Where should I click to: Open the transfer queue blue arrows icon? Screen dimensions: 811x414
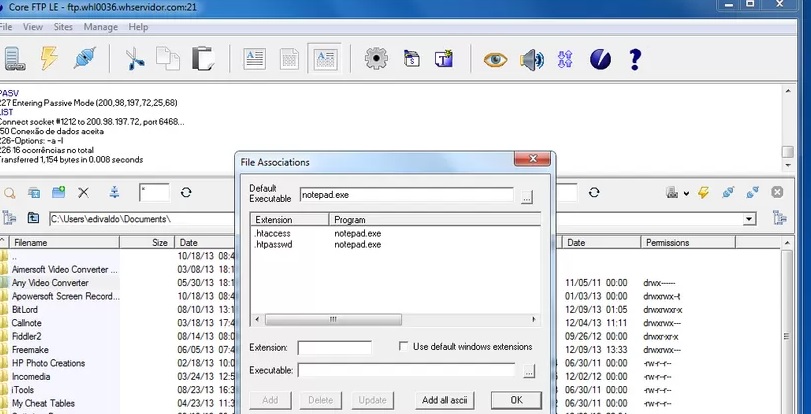coord(565,60)
